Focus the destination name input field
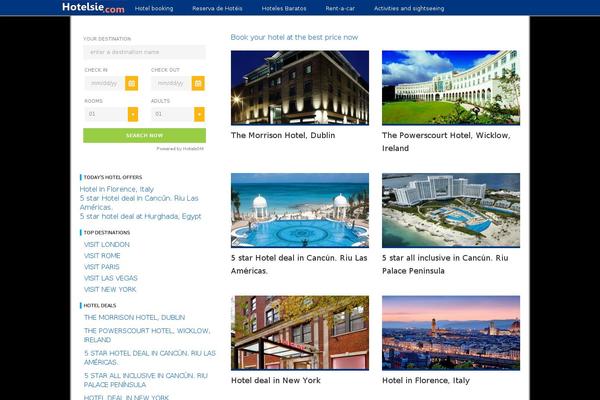This screenshot has width=600, height=400. (145, 52)
